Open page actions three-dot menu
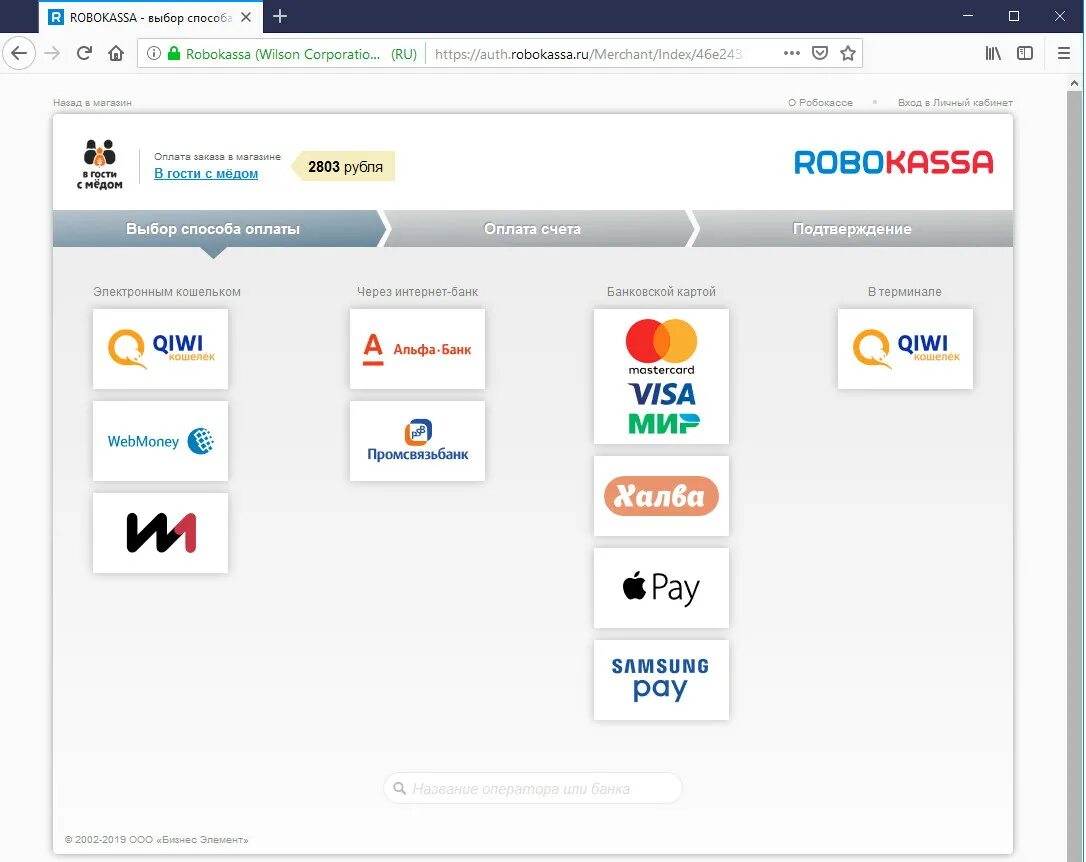Image resolution: width=1086 pixels, height=862 pixels. click(x=792, y=53)
